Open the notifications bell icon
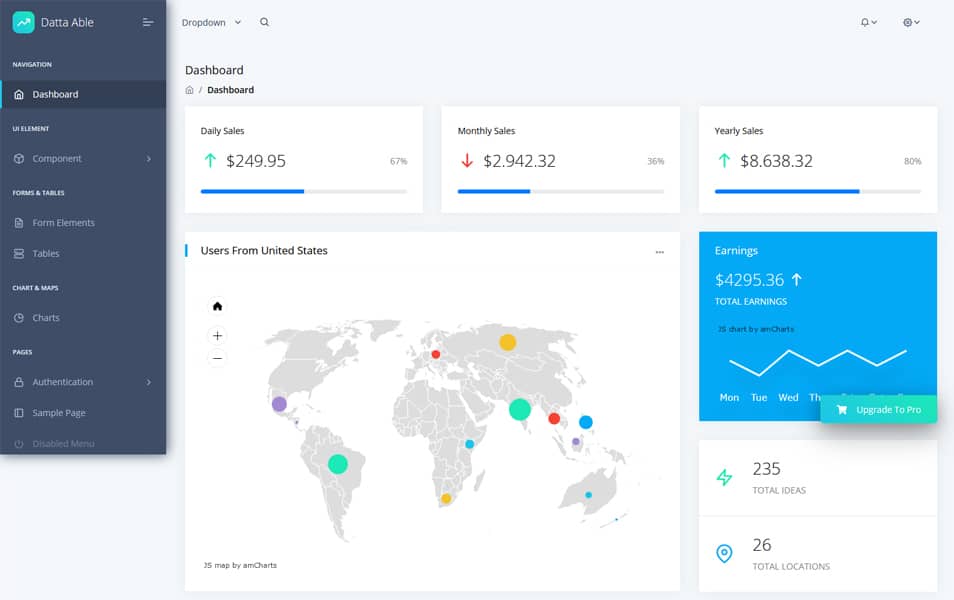The height and width of the screenshot is (600, 954). [x=866, y=22]
